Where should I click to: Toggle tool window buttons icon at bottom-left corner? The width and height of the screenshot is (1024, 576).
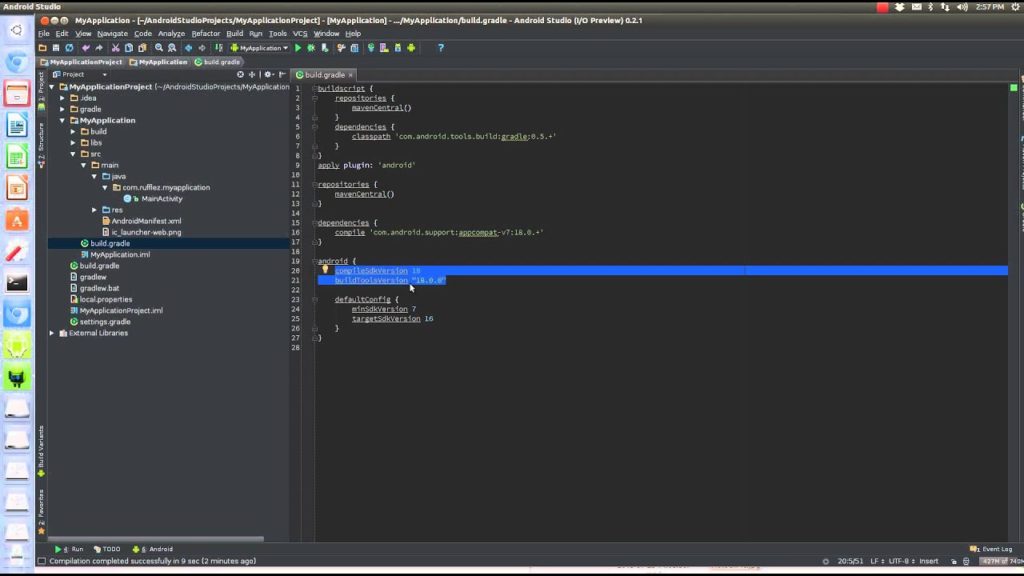point(42,561)
